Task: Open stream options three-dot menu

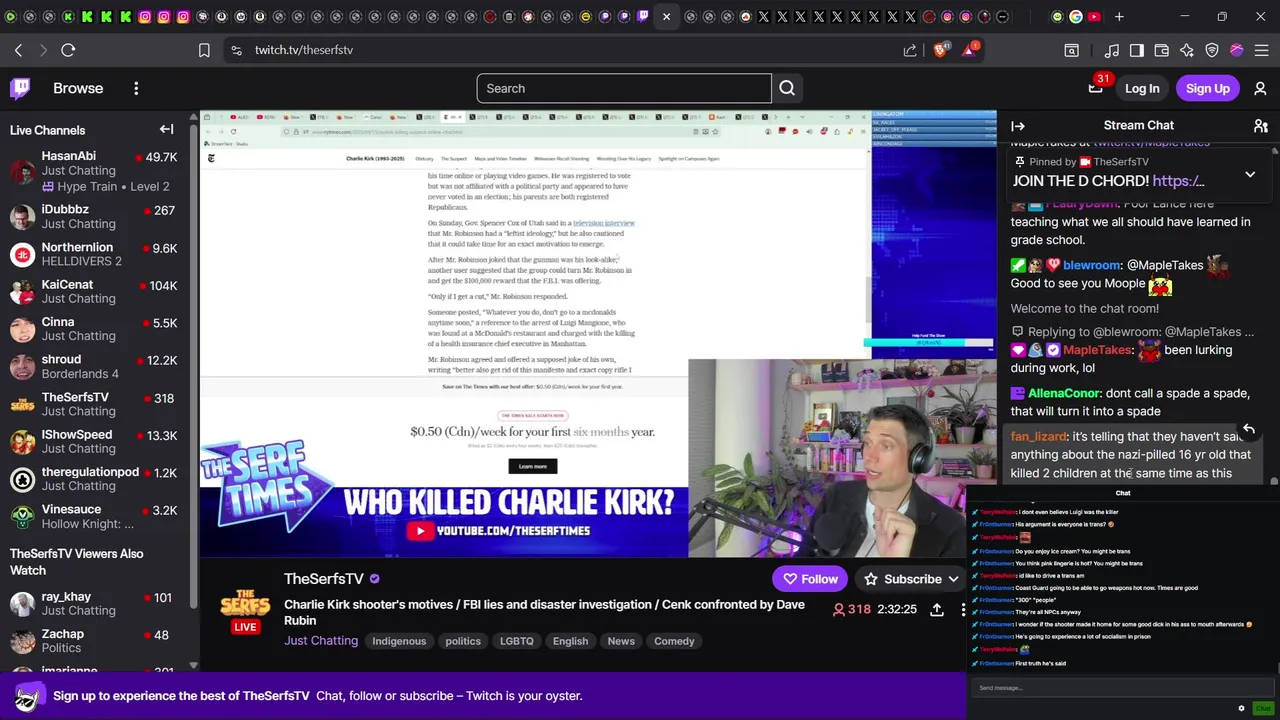Action: [x=963, y=609]
